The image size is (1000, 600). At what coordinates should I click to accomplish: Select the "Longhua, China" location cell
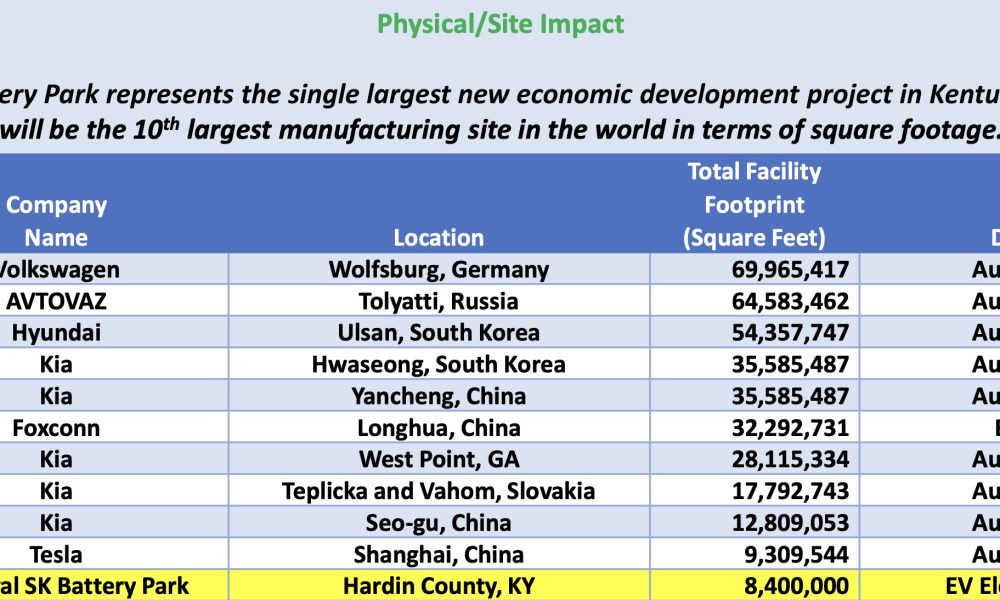click(x=439, y=427)
